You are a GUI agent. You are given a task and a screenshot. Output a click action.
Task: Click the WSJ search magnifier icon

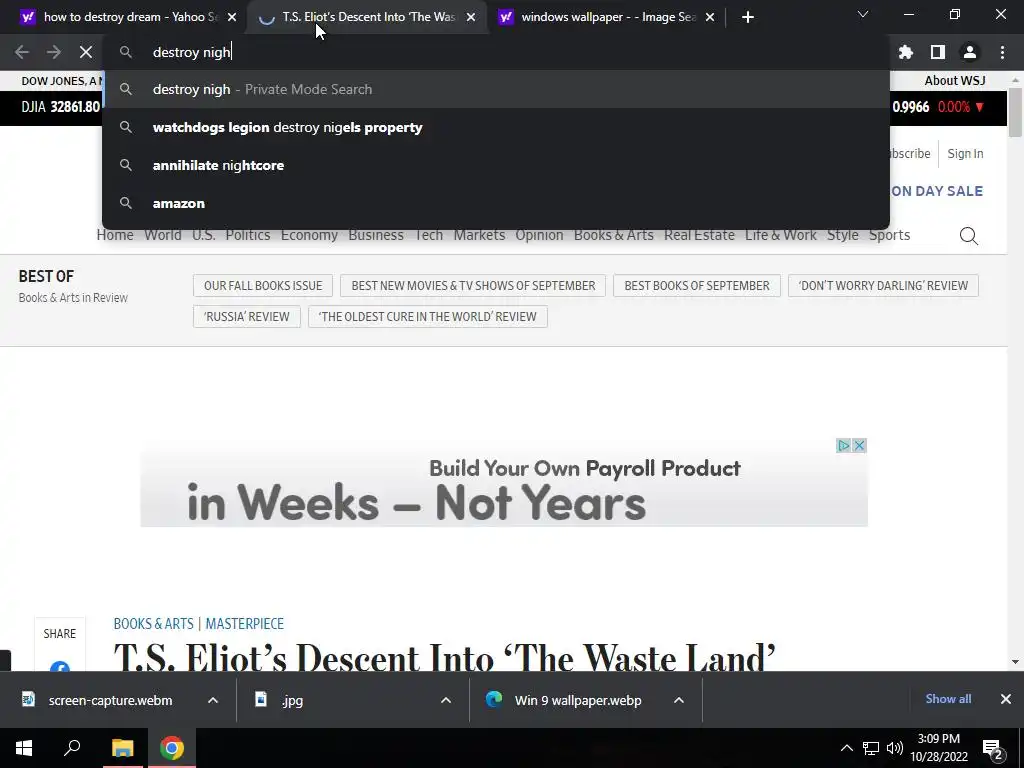[968, 236]
